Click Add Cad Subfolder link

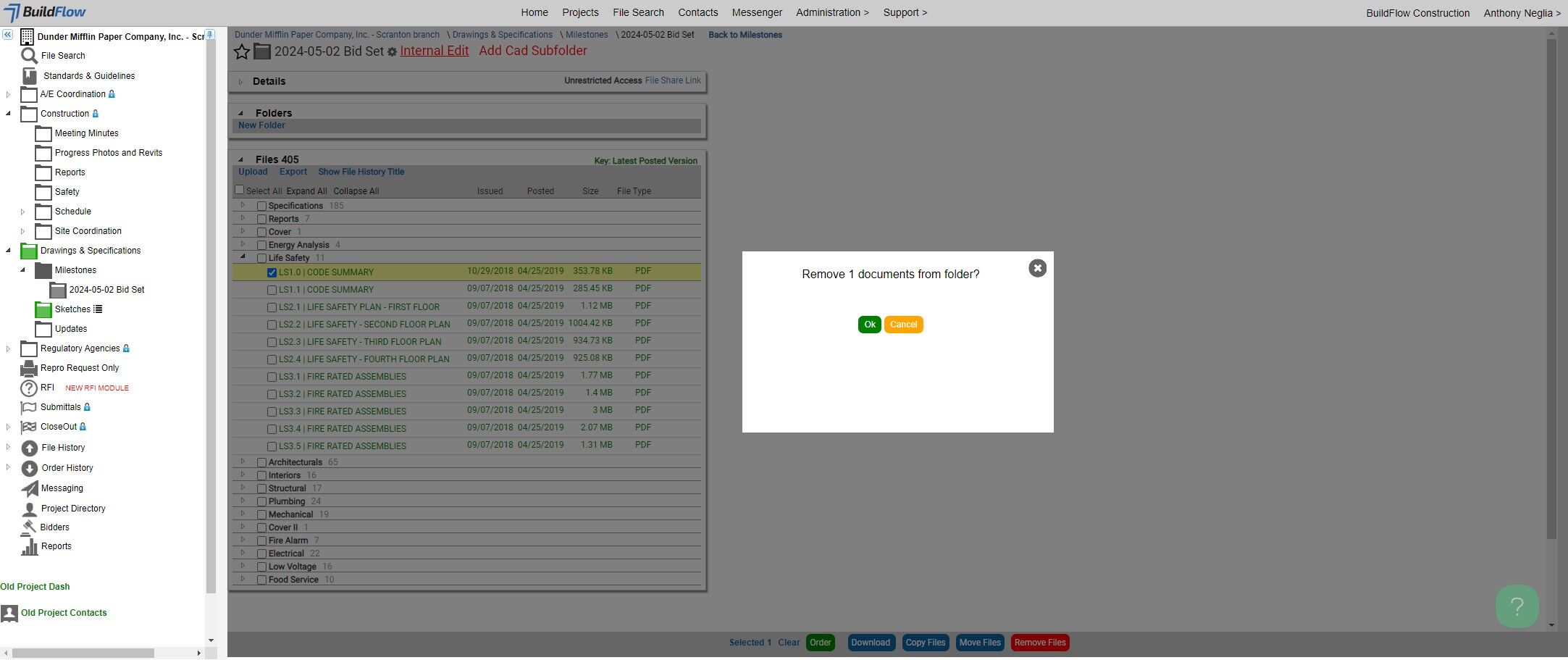click(x=533, y=51)
